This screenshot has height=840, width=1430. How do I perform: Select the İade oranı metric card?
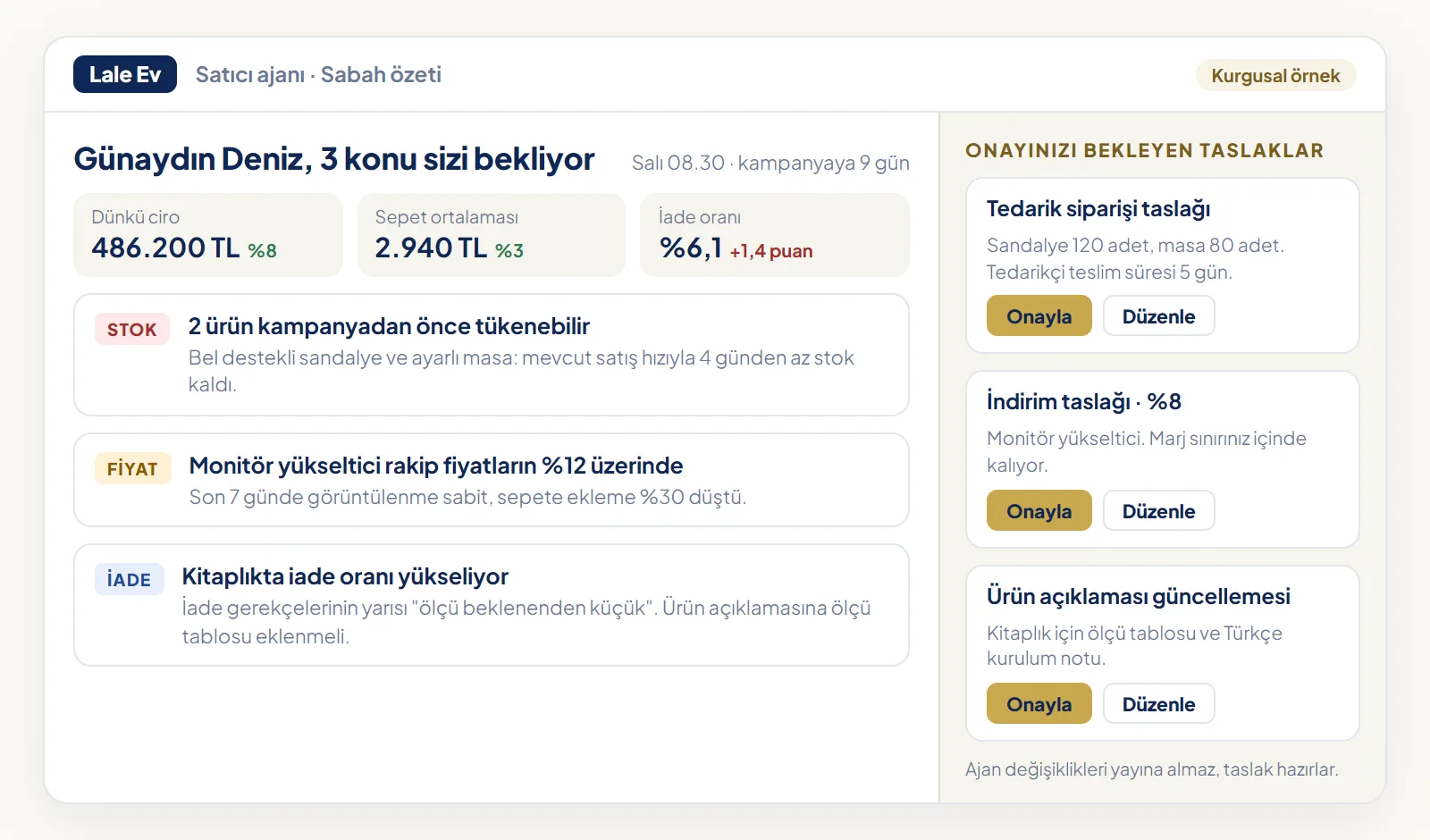[775, 235]
